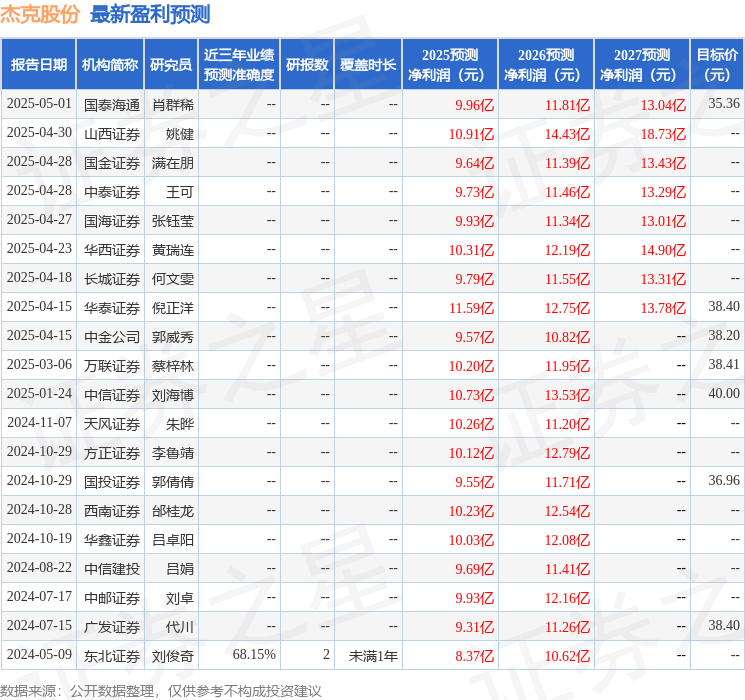This screenshot has width=745, height=700.
Task: Click target price 38.41
Action: click(724, 364)
